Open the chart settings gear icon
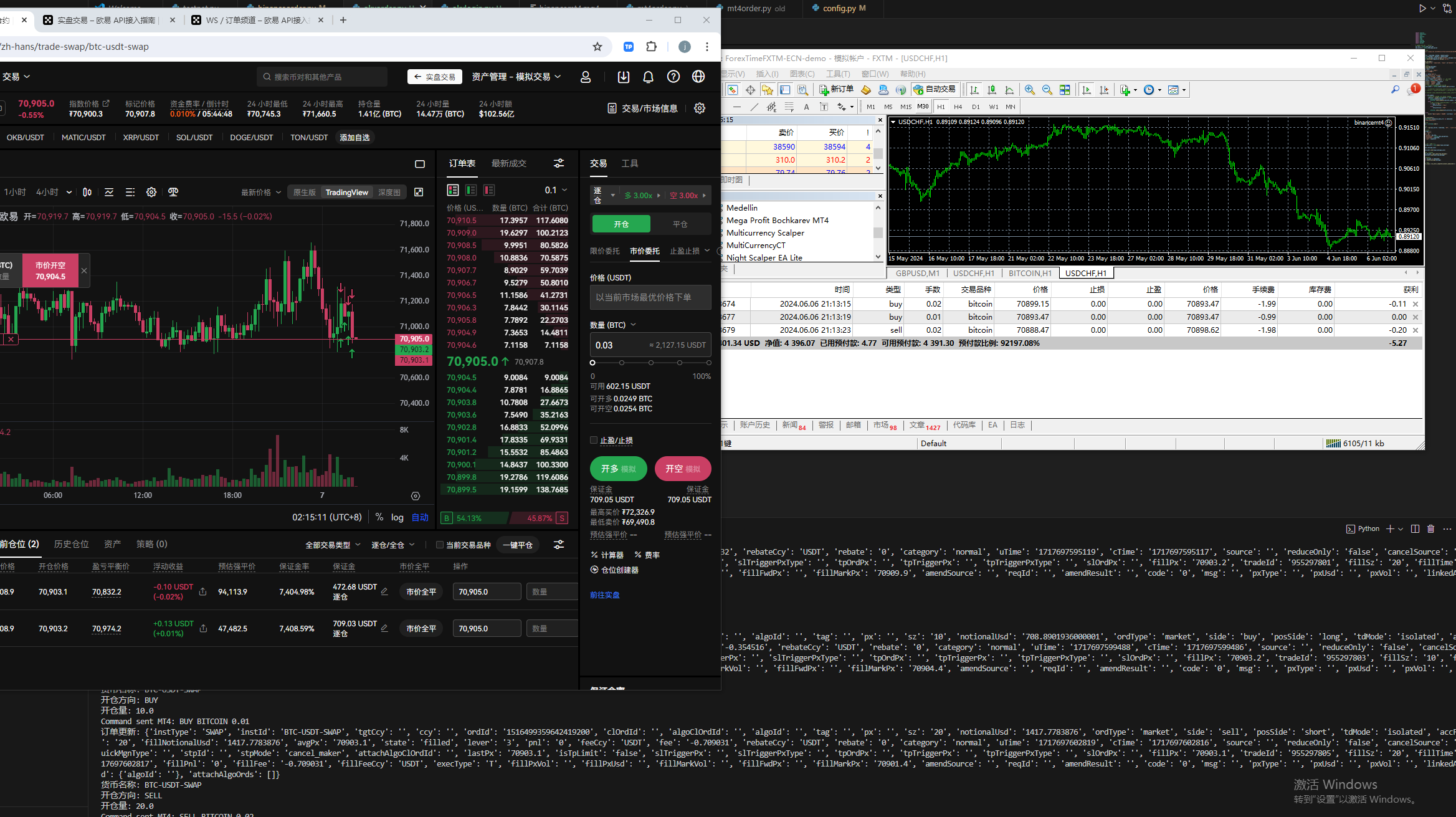 (151, 193)
